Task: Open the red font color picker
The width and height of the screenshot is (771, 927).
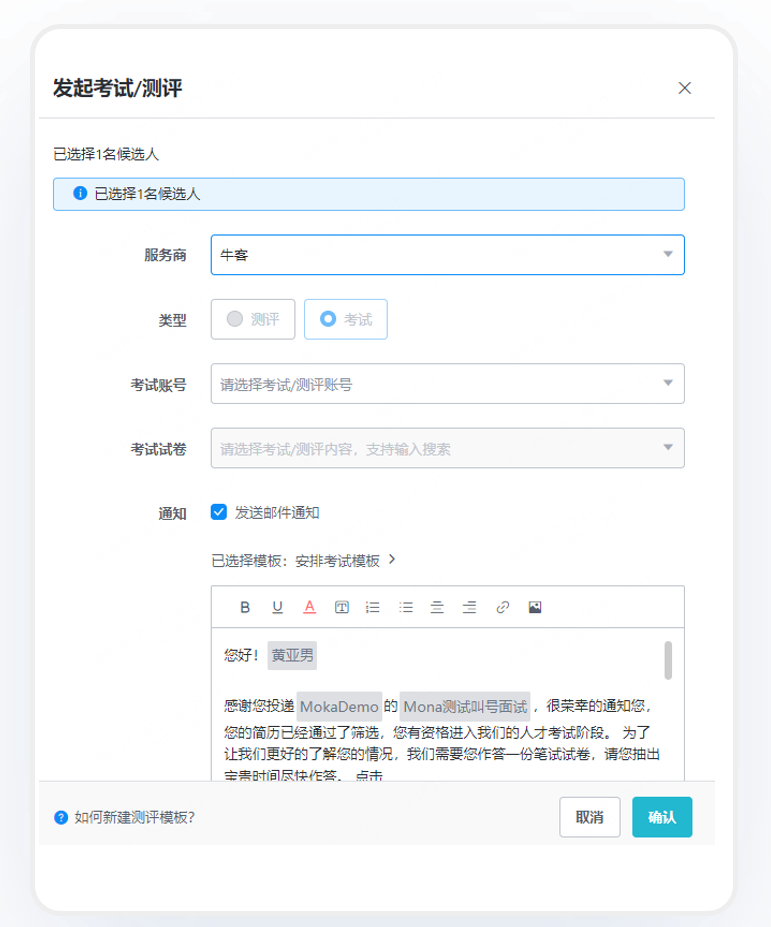Action: 309,607
